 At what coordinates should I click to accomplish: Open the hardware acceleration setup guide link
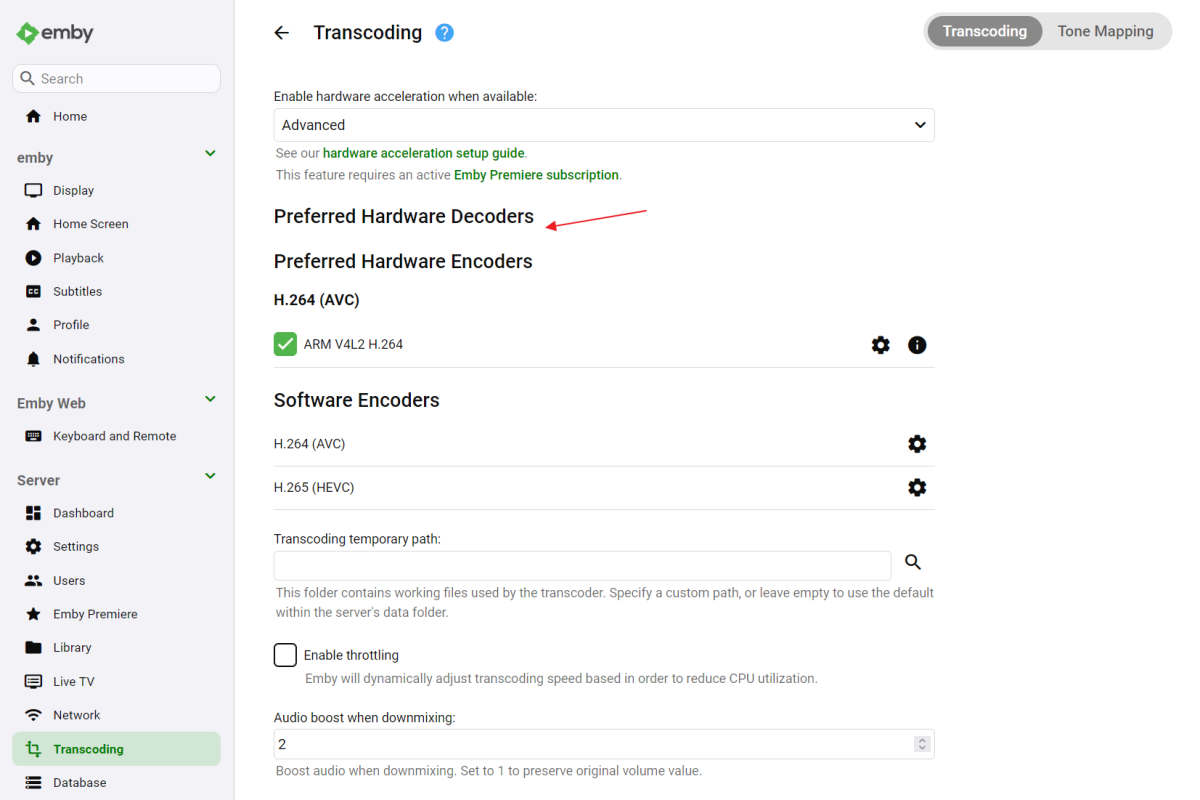tap(423, 153)
